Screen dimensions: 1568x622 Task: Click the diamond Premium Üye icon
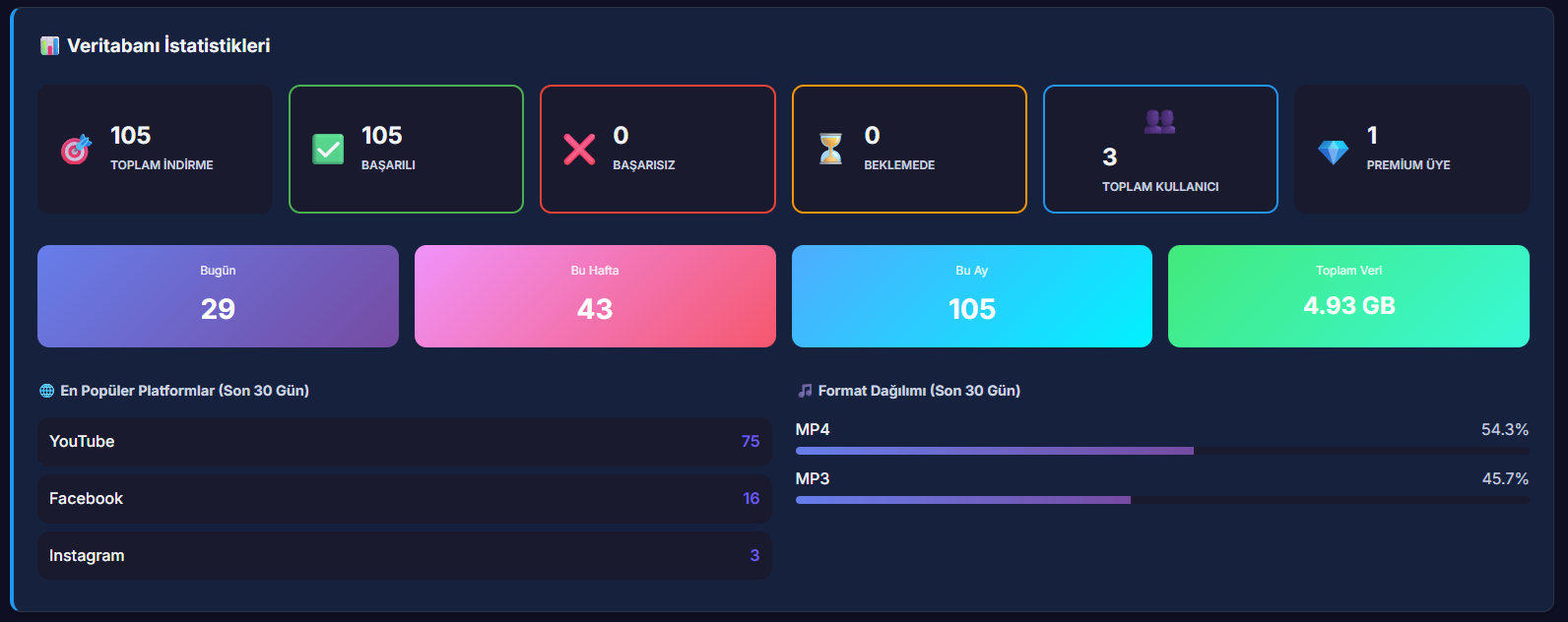click(x=1333, y=152)
